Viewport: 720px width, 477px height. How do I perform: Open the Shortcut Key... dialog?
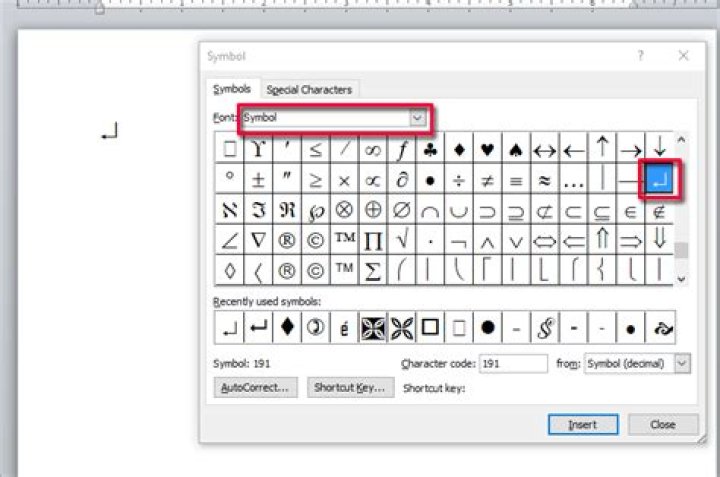pos(350,387)
